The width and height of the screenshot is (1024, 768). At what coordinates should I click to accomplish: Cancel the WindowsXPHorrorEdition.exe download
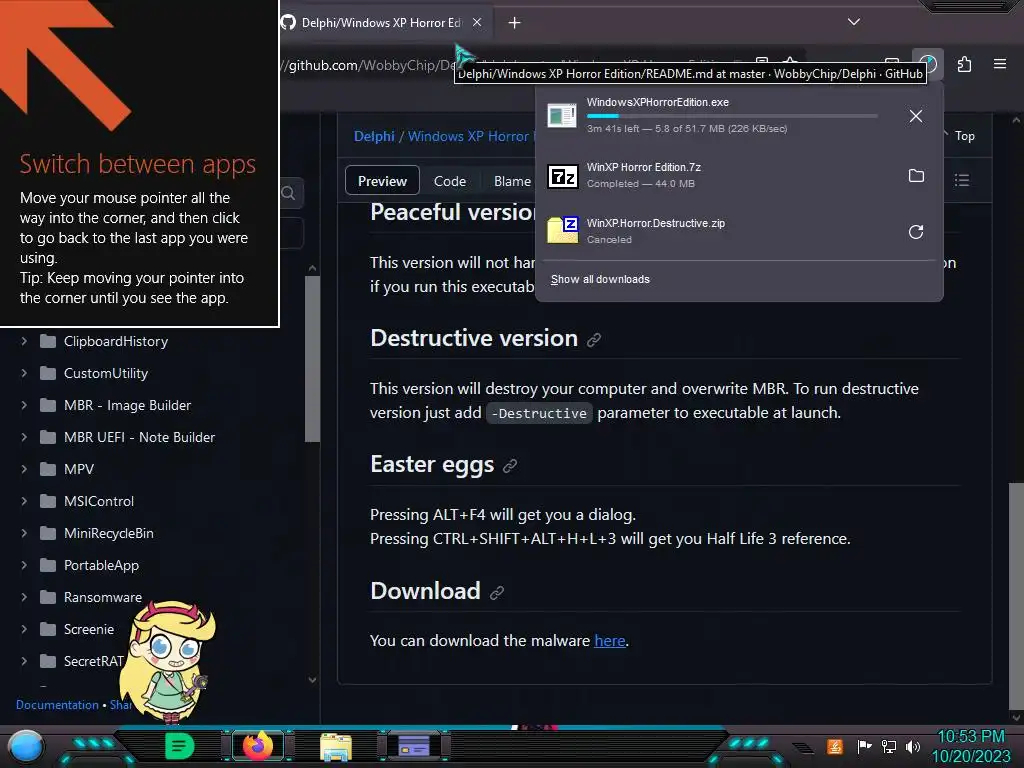(916, 116)
